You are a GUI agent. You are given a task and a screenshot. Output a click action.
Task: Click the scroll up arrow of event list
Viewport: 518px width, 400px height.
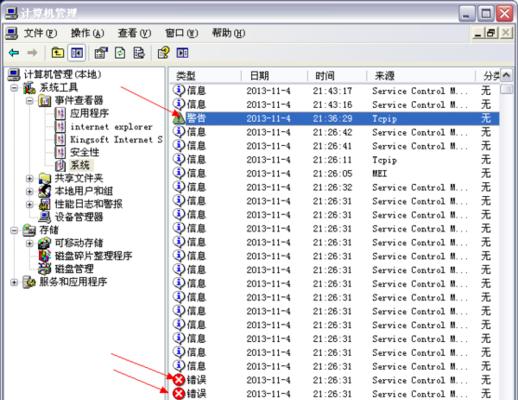pos(506,75)
